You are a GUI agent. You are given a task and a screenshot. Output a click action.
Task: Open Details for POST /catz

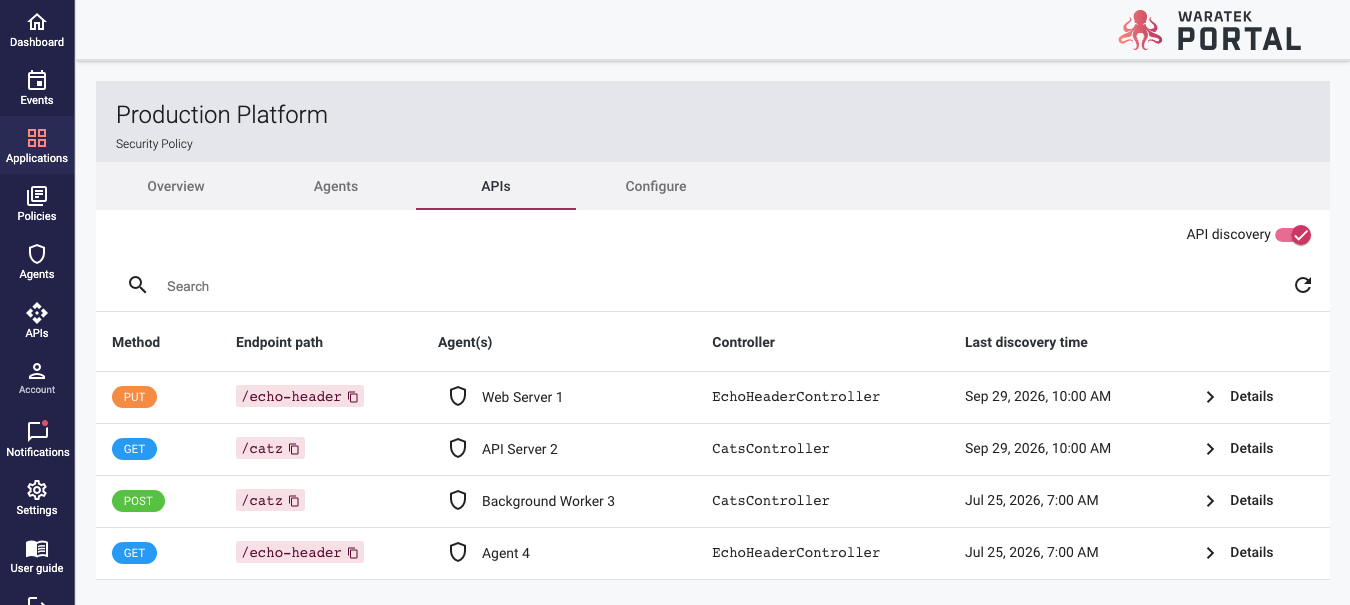[x=1251, y=501]
